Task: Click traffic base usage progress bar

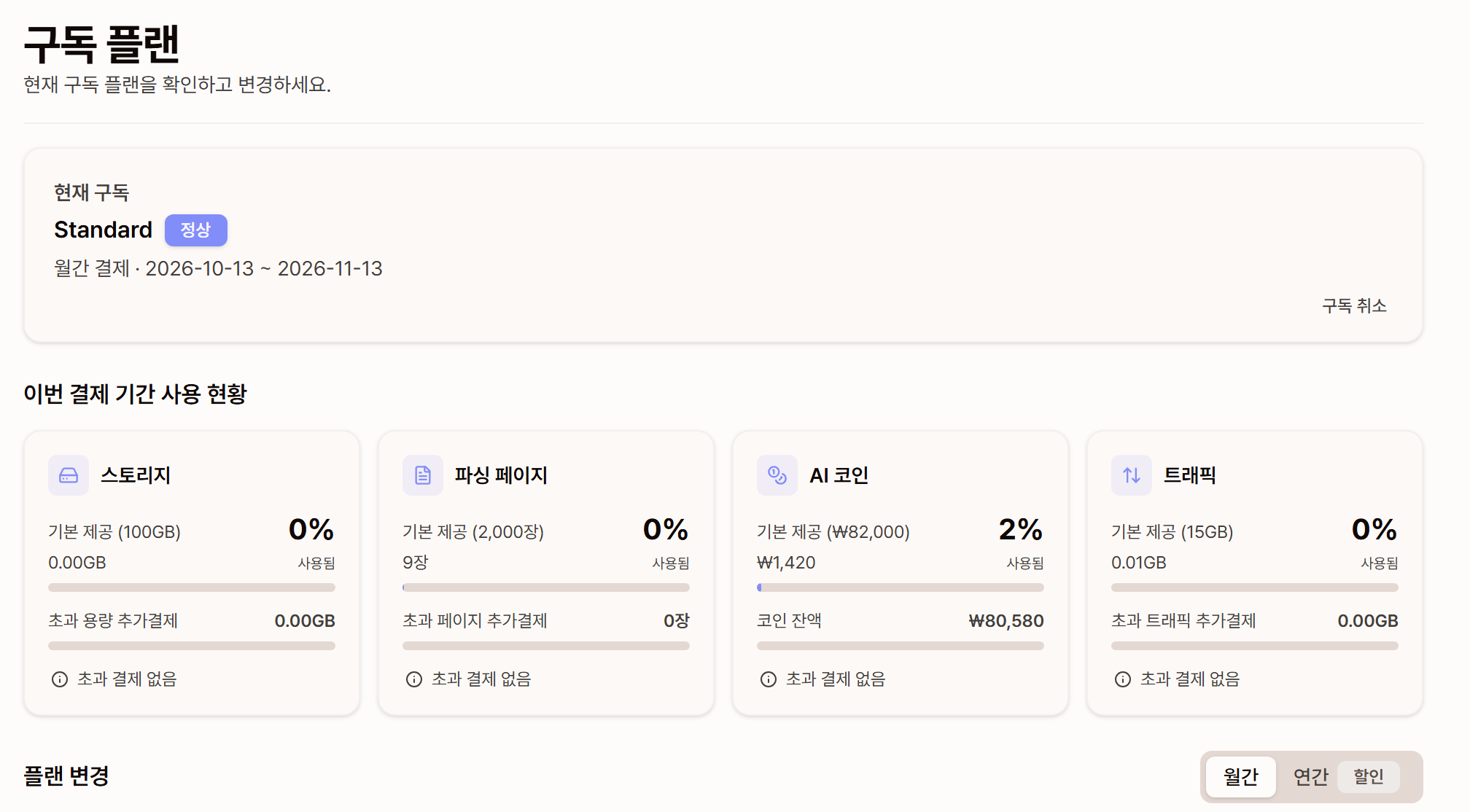Action: point(1255,587)
